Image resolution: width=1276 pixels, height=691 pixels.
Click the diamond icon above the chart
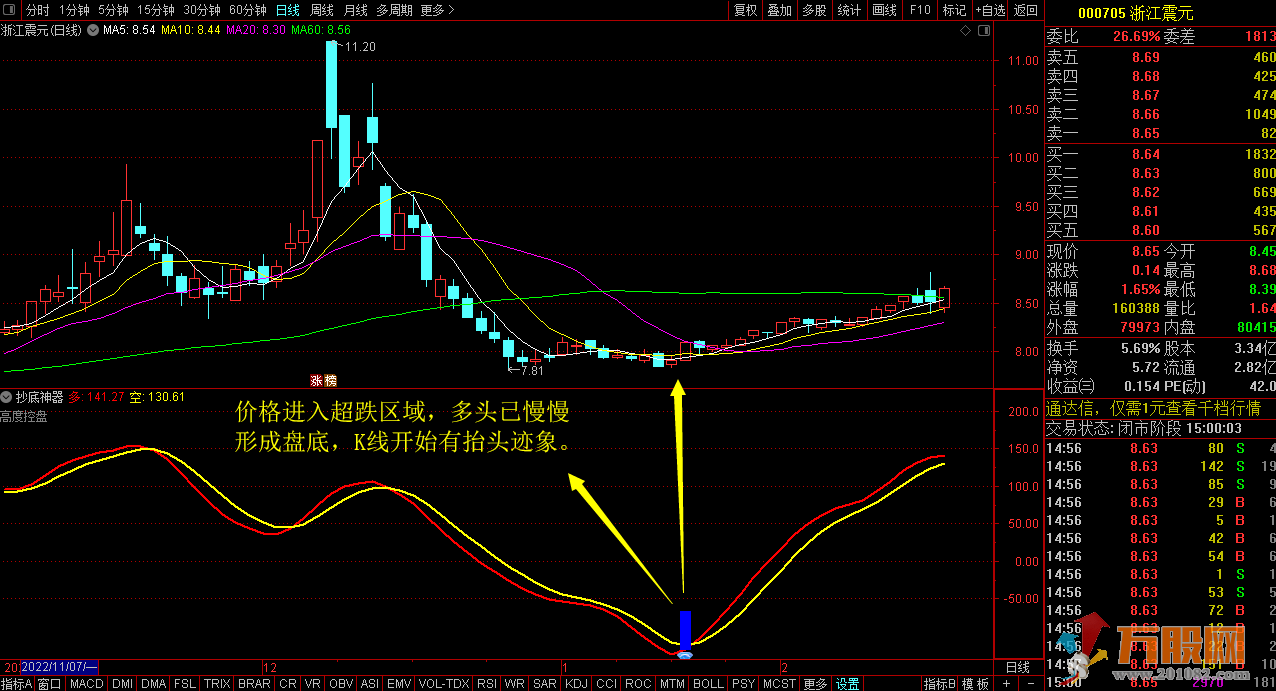click(x=965, y=31)
